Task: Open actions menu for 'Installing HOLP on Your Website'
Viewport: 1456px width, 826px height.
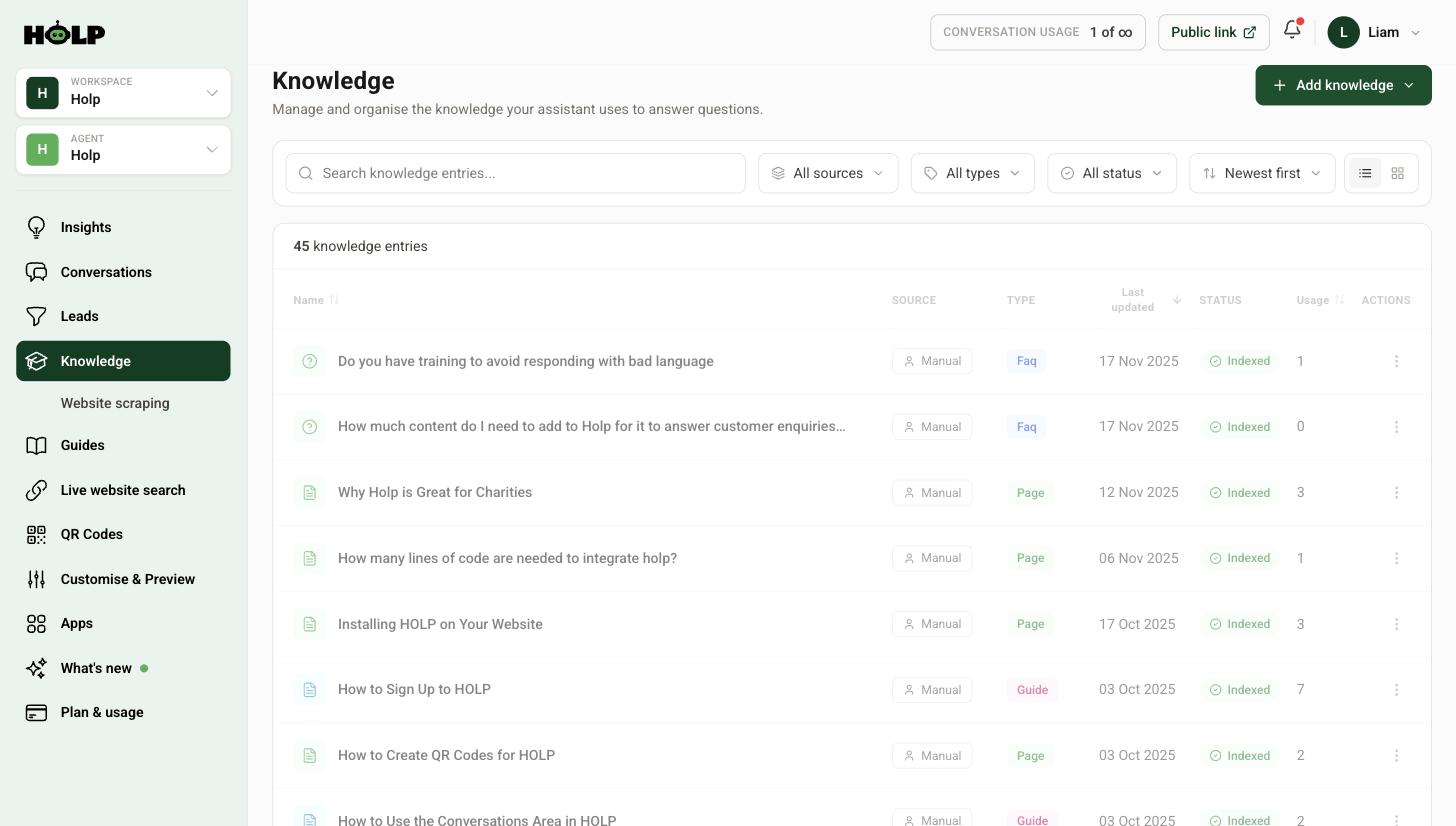Action: click(x=1396, y=624)
